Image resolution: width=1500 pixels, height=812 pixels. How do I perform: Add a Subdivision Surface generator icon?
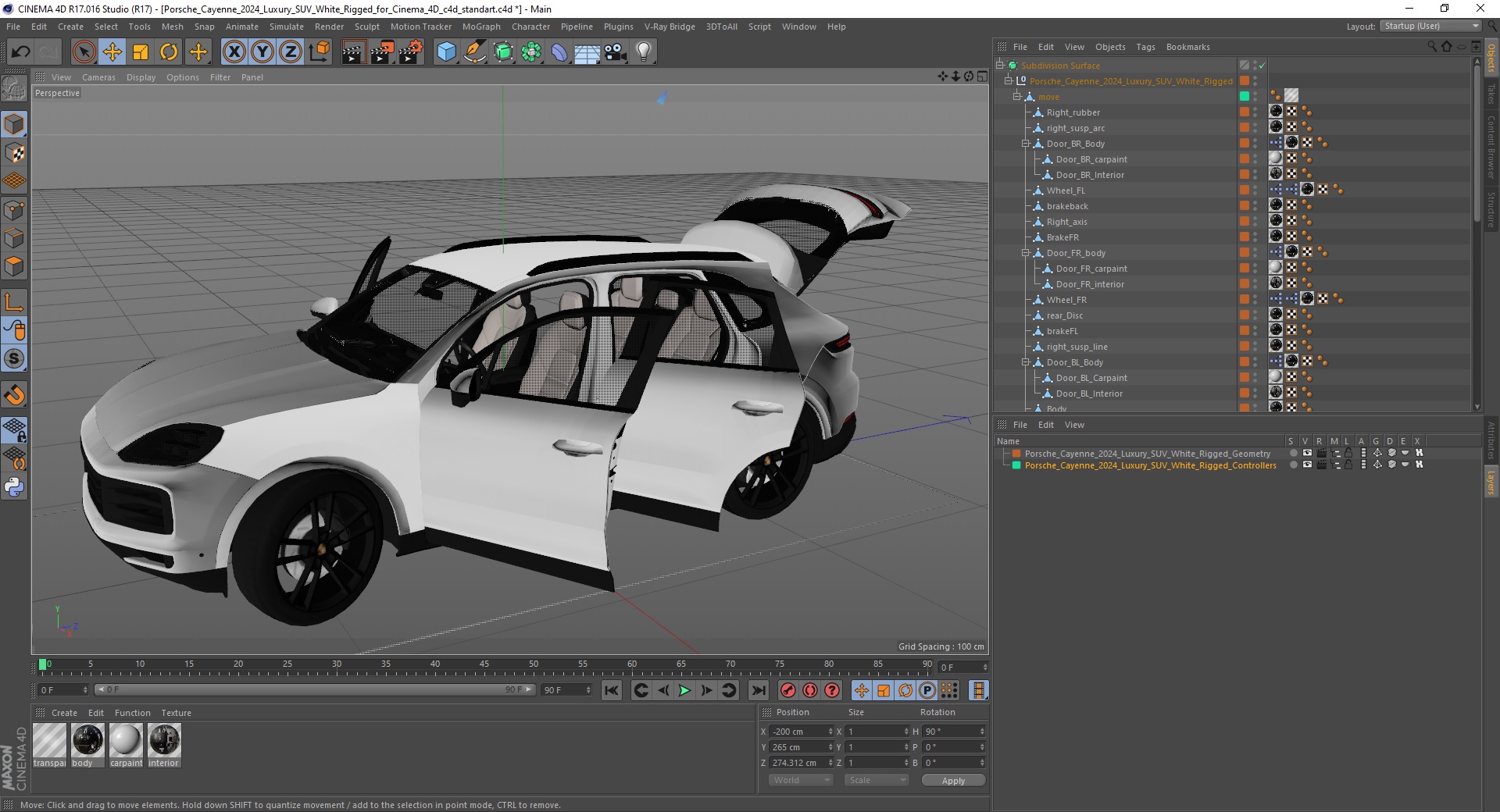click(503, 52)
